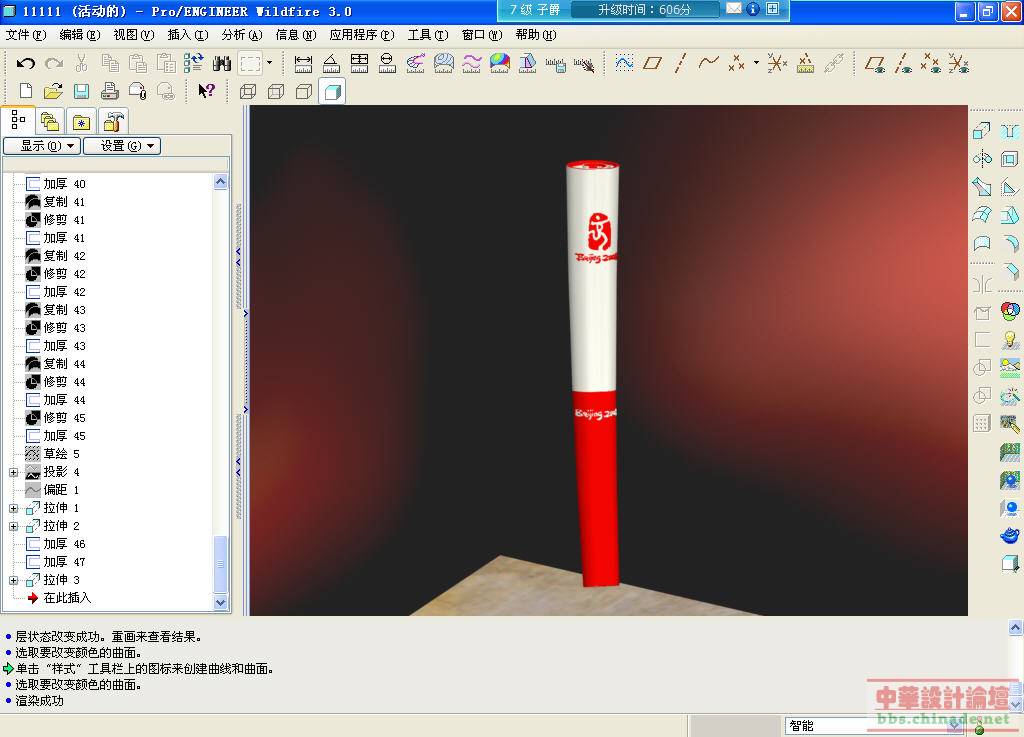Click the What's This help pointer icon
The width and height of the screenshot is (1024, 737).
tap(206, 92)
